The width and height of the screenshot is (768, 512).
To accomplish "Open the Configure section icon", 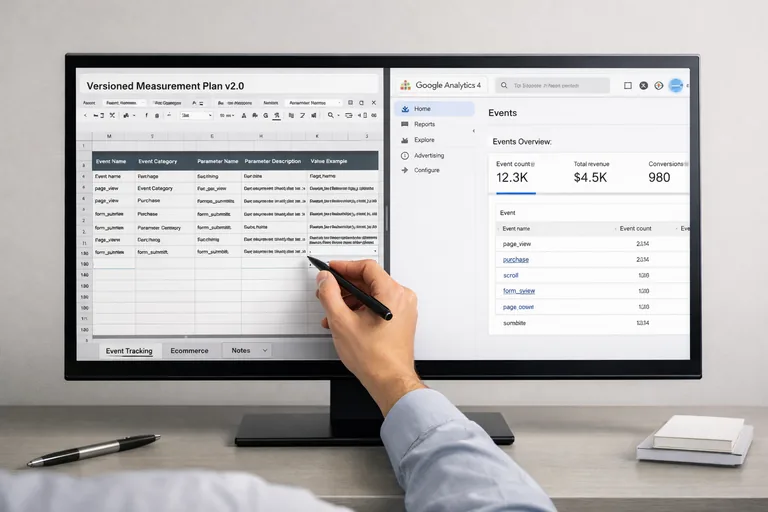I will click(404, 170).
